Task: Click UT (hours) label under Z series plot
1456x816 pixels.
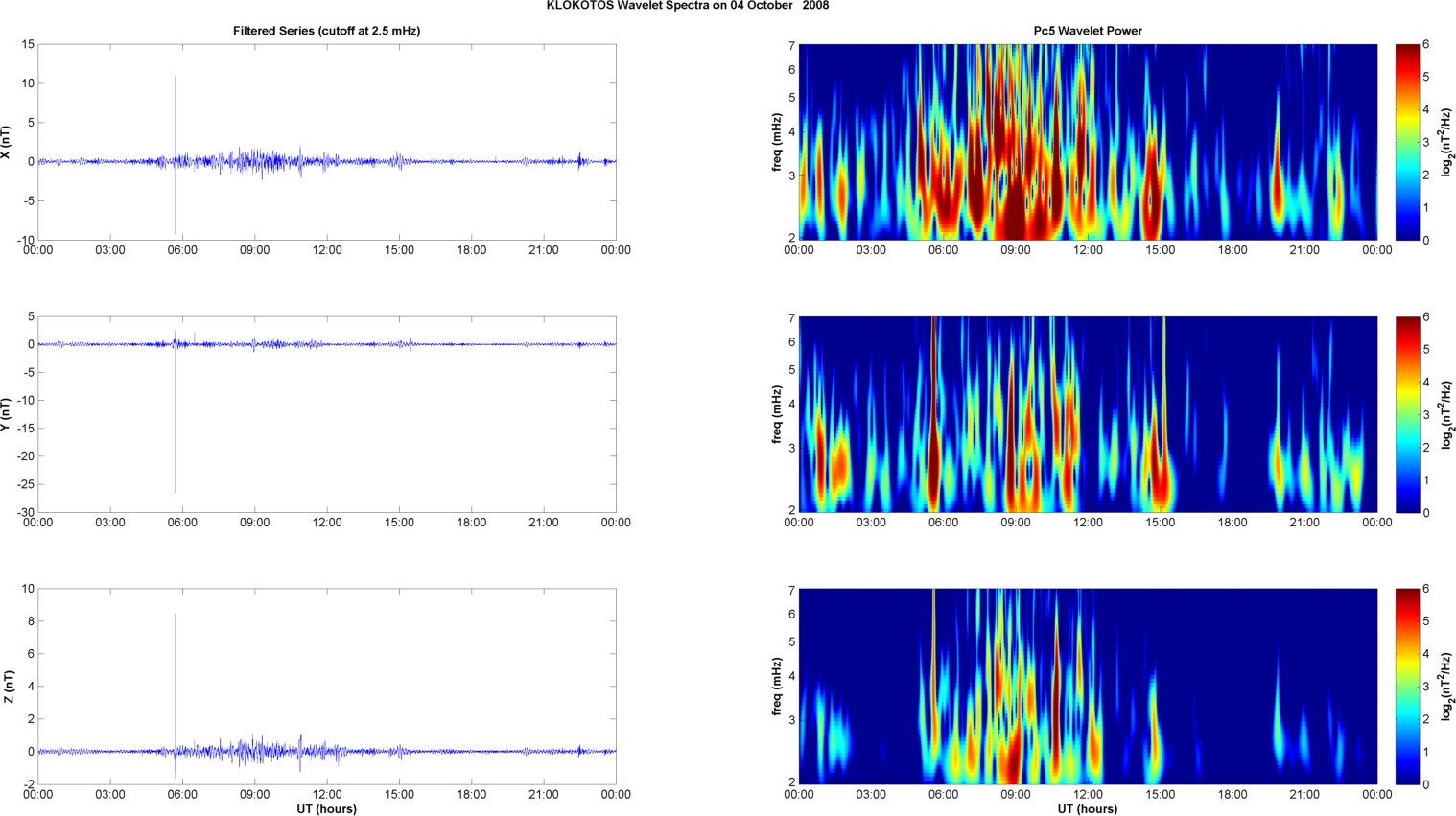Action: (x=326, y=809)
